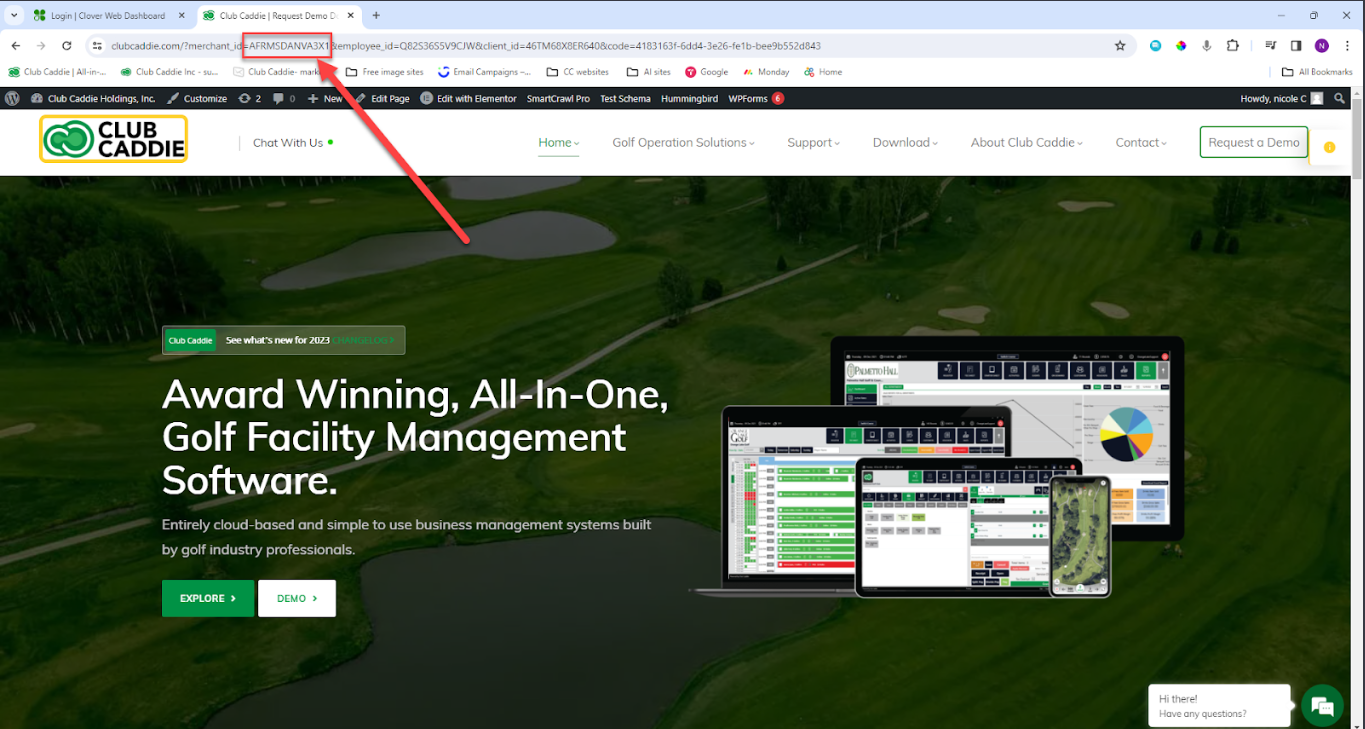Click the Club Caddie logo

tap(114, 139)
